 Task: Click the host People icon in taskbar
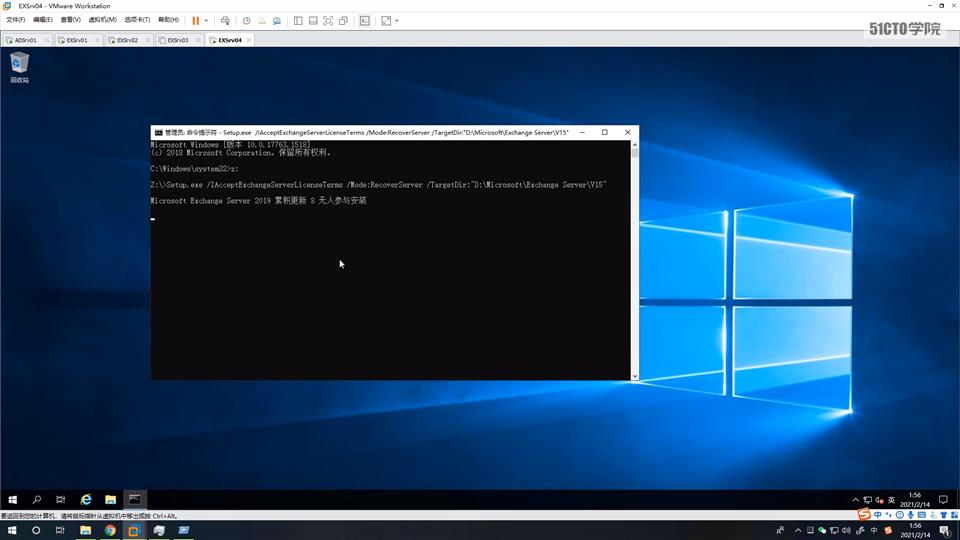pos(780,530)
